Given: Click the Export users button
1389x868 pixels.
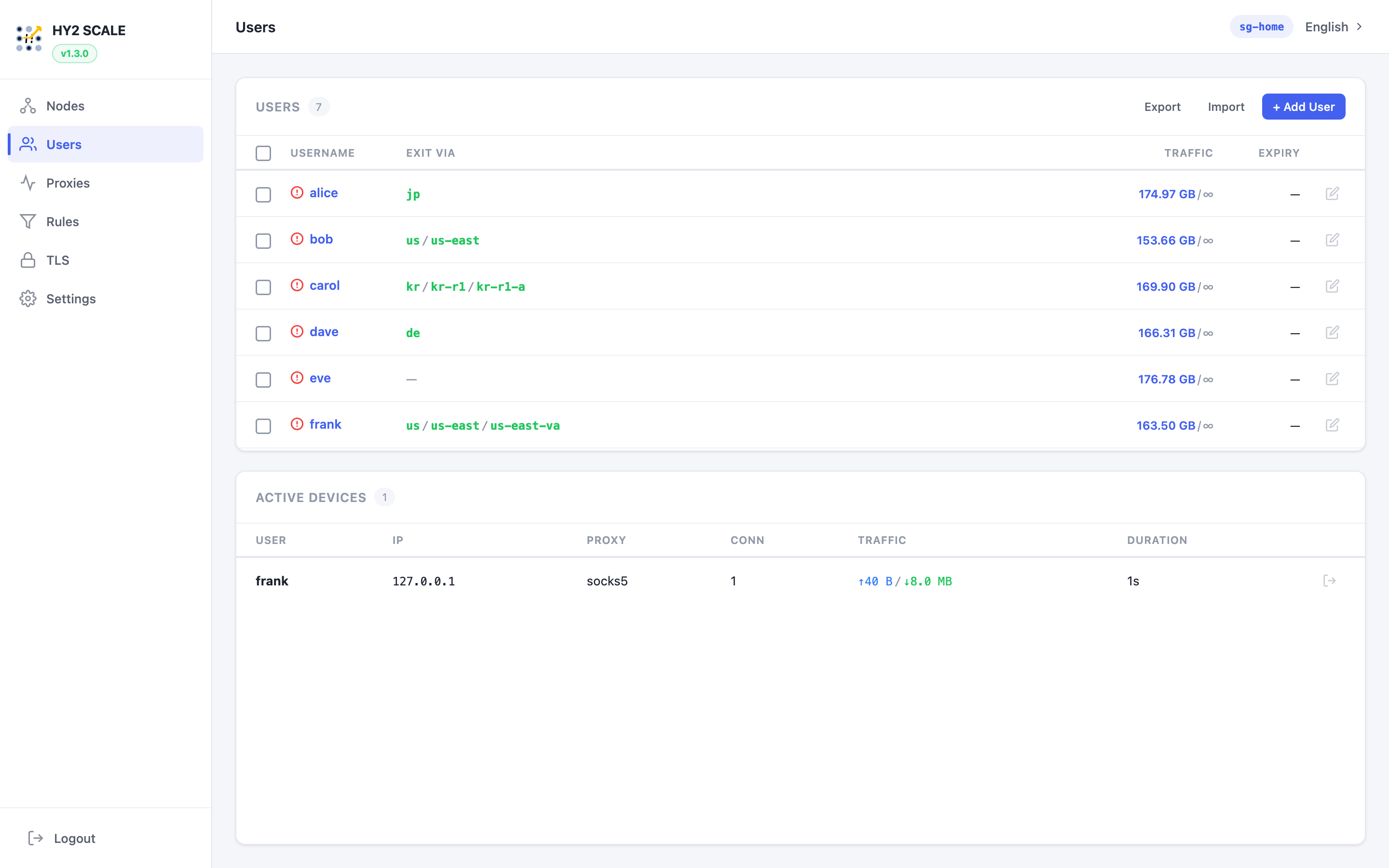Looking at the screenshot, I should point(1162,107).
